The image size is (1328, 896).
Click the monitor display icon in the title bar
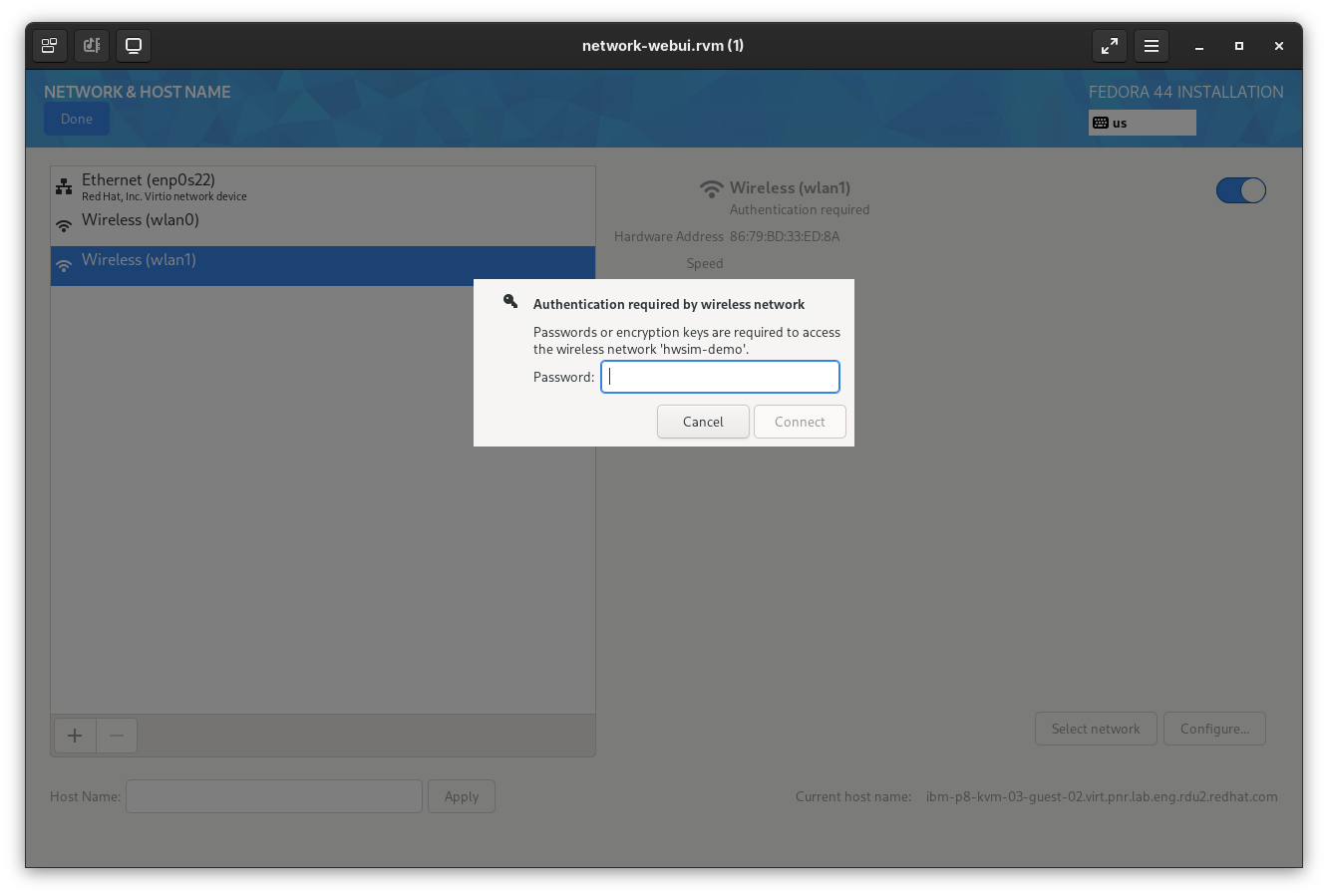pos(134,46)
